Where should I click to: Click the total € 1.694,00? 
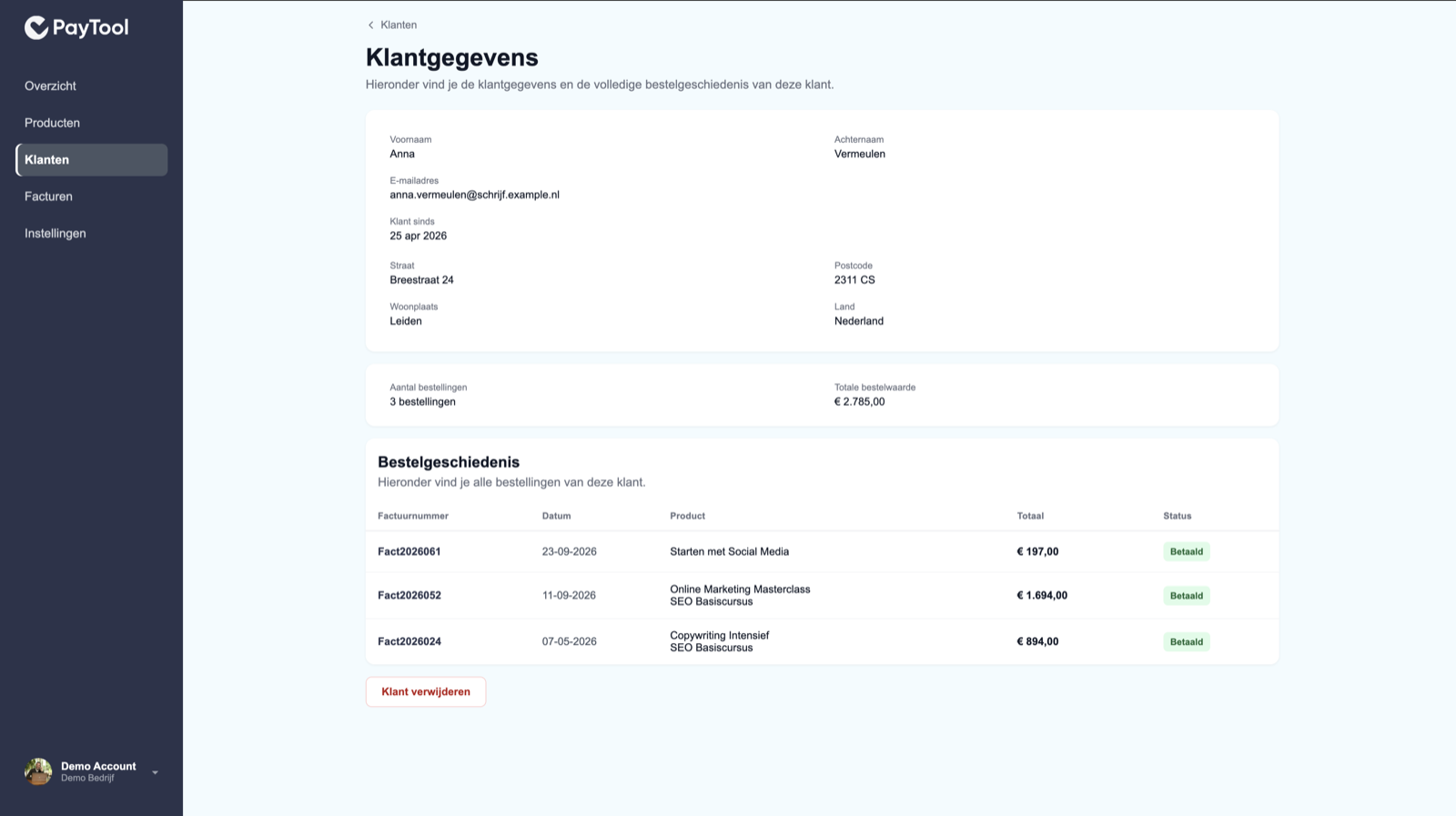pyautogui.click(x=1042, y=596)
